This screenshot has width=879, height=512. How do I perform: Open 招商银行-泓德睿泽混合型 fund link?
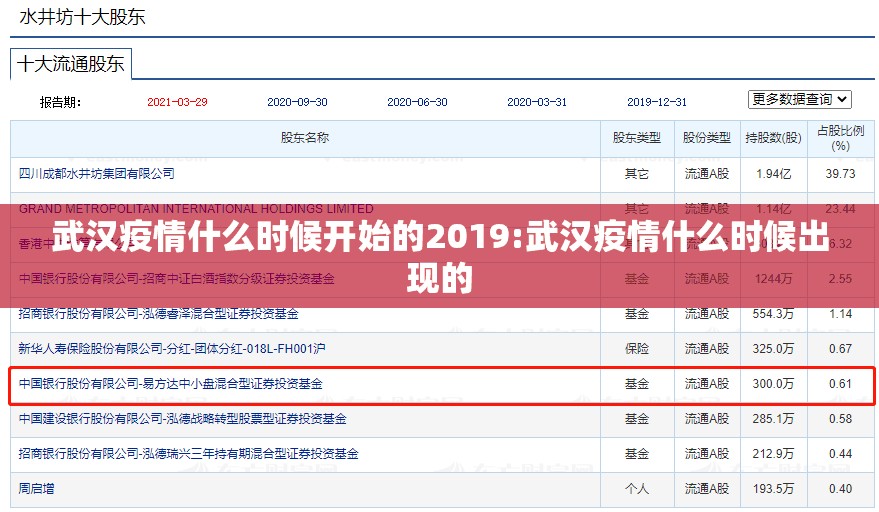(159, 313)
